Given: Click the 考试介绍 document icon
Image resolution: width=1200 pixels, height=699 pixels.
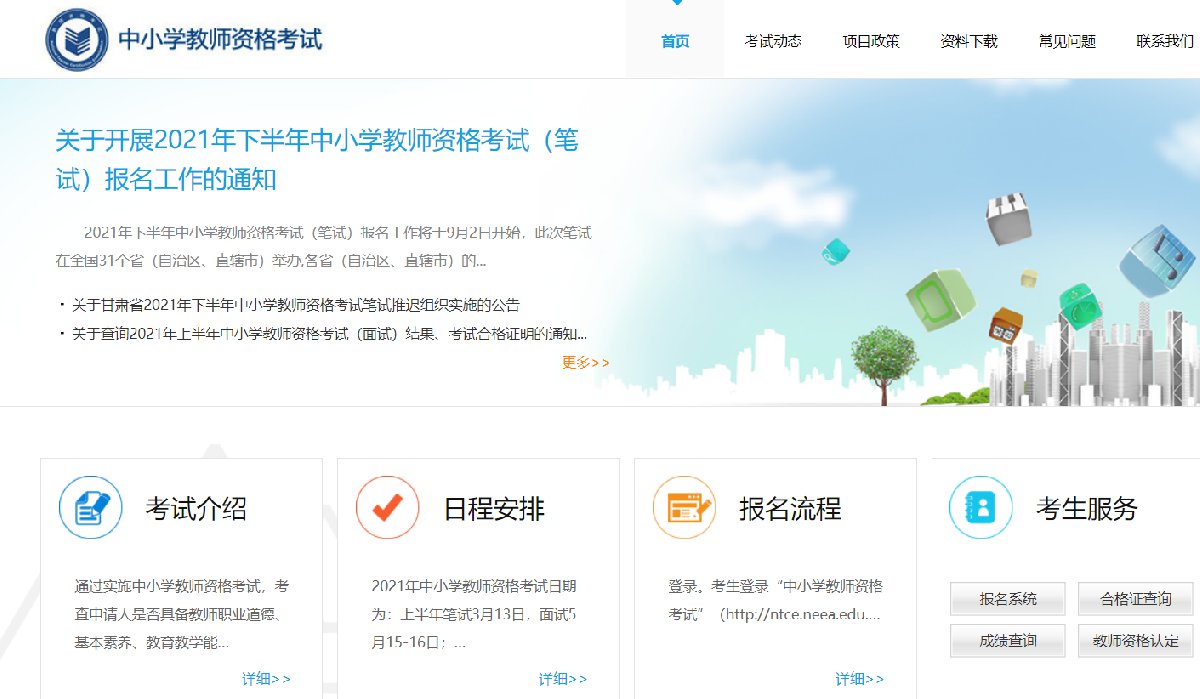Looking at the screenshot, I should click(90, 507).
